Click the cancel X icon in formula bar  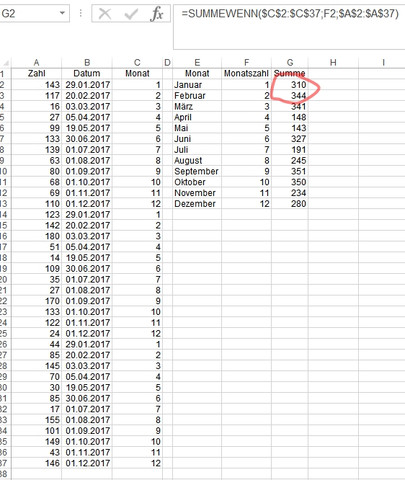click(x=105, y=14)
